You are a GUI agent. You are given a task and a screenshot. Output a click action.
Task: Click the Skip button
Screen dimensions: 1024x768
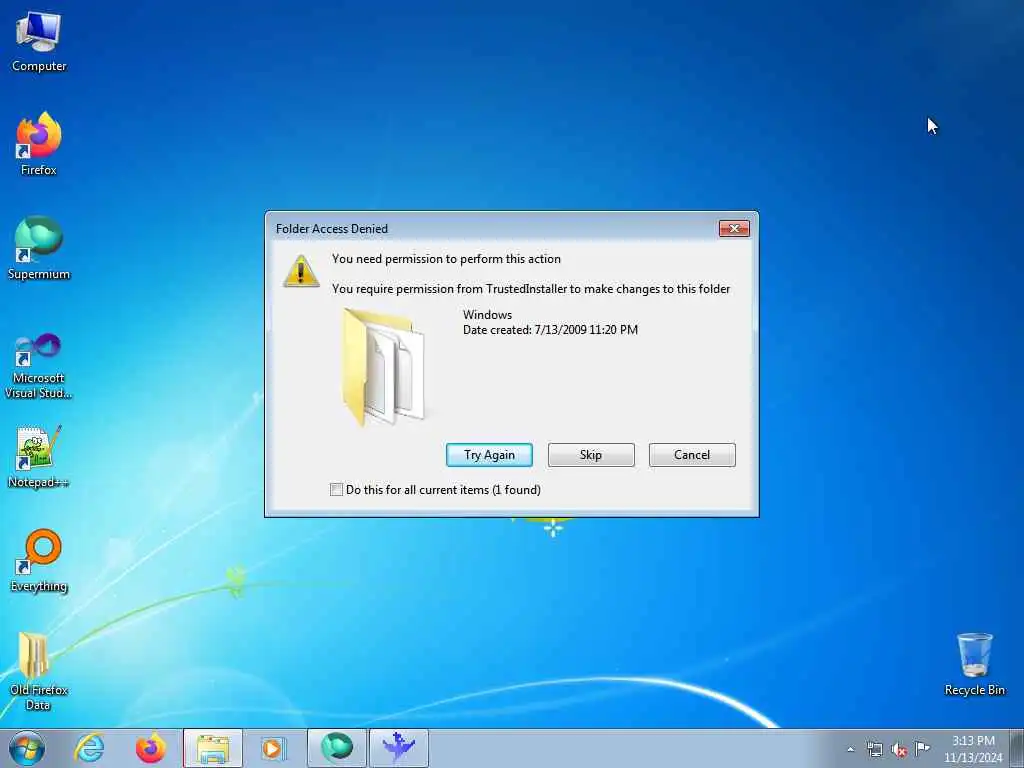pyautogui.click(x=591, y=455)
